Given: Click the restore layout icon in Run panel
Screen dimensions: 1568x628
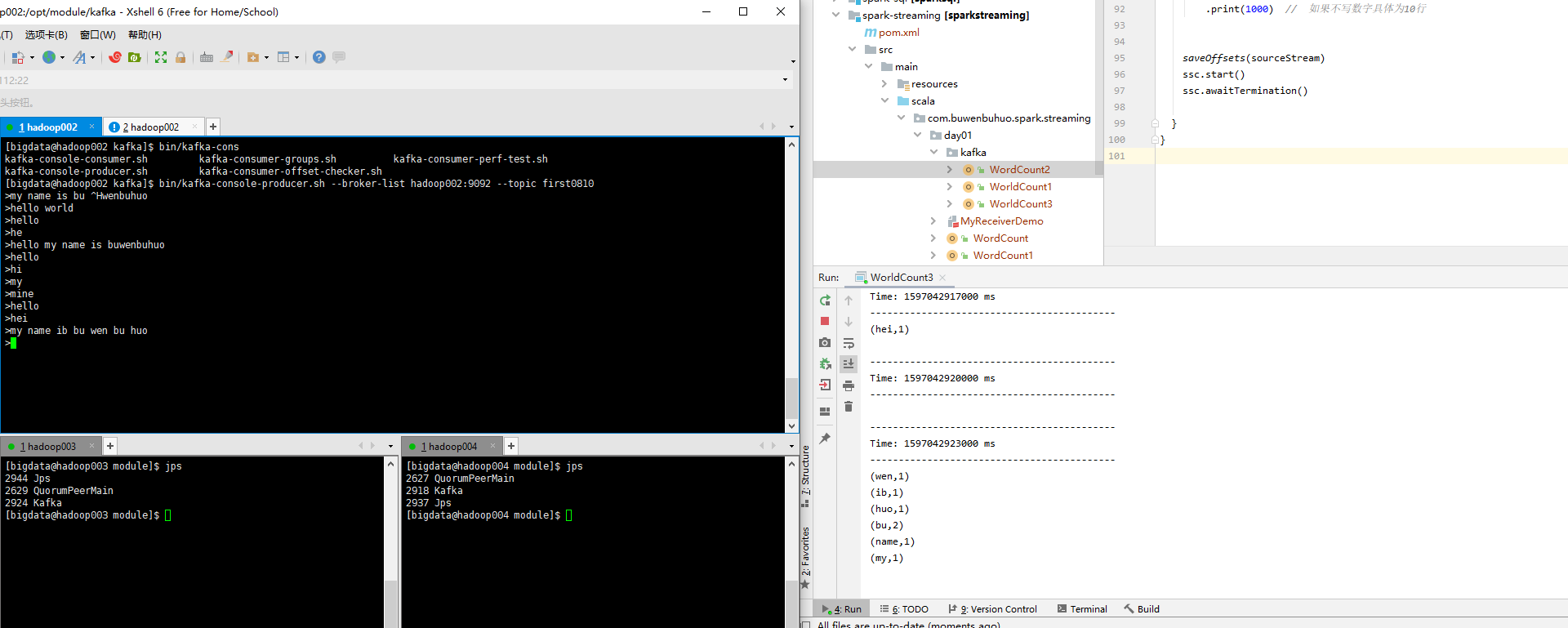Looking at the screenshot, I should 825,411.
